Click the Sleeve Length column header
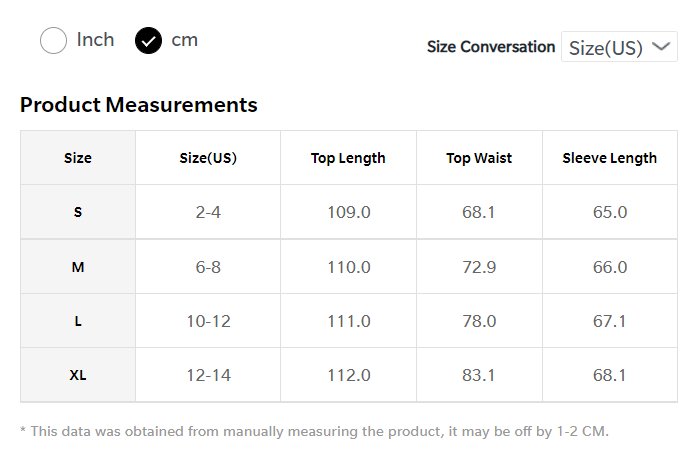693x452 pixels. (x=610, y=158)
